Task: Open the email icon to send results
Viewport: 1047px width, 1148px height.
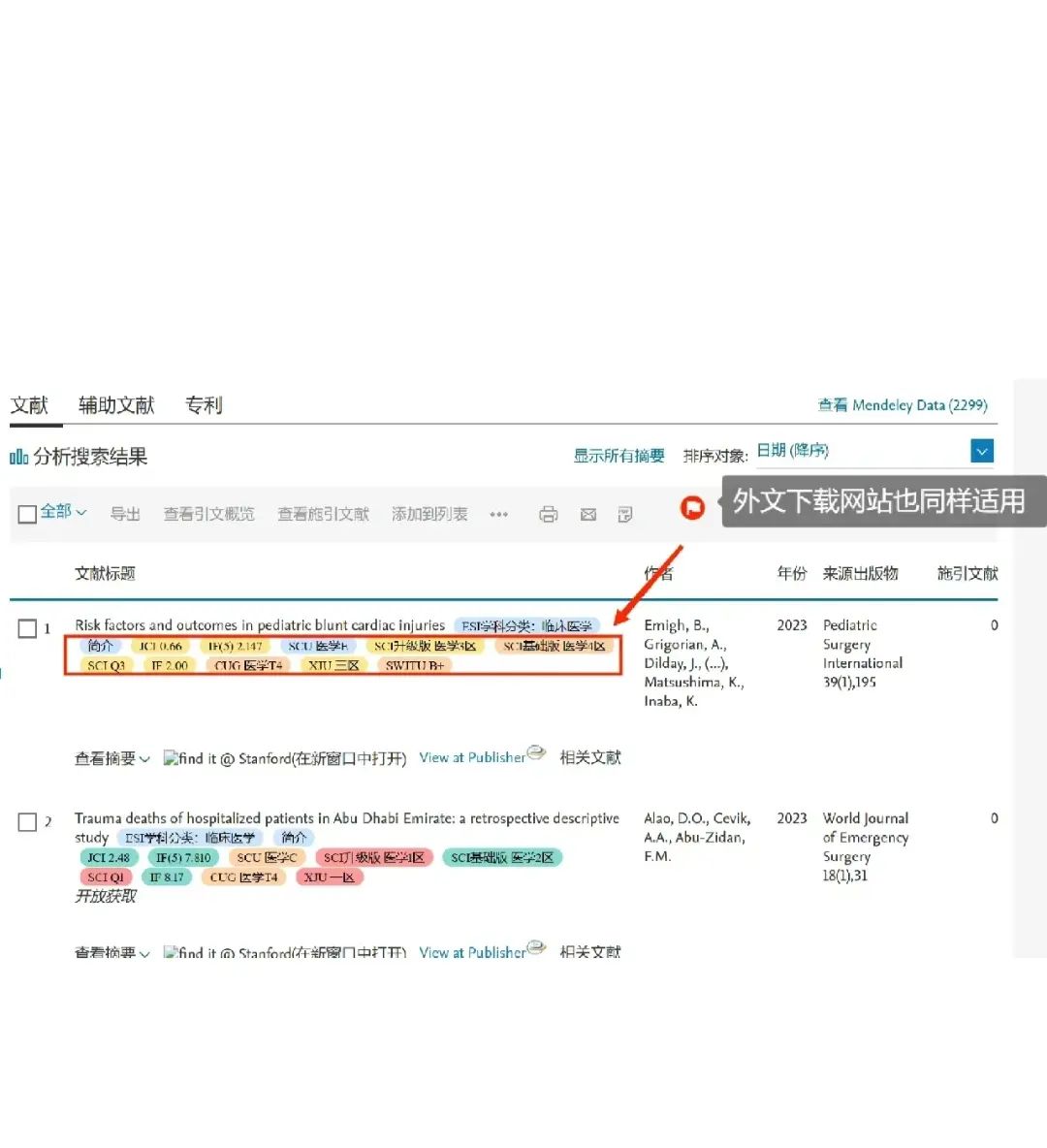Action: click(588, 514)
